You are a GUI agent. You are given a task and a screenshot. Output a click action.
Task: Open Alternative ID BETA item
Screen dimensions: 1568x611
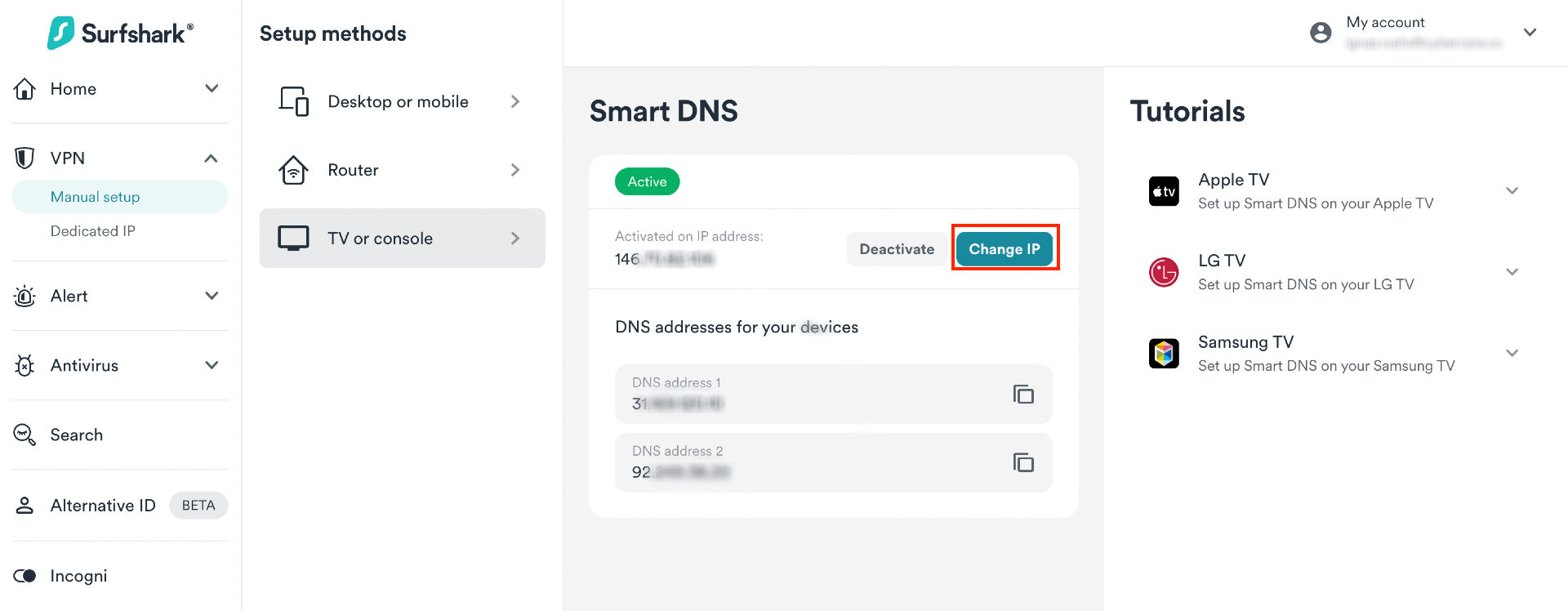coord(120,506)
